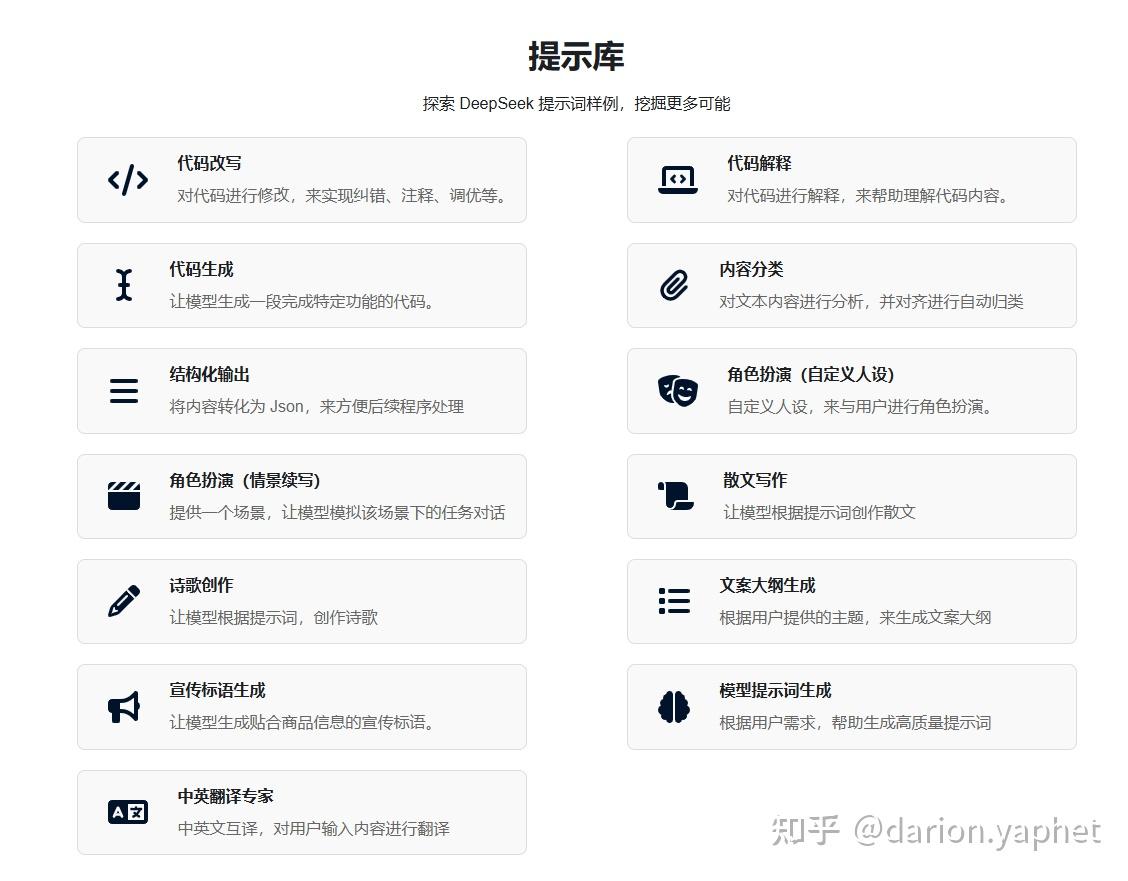Click the translation icon on 中英翻译专家 card
This screenshot has width=1128, height=881.
(126, 812)
